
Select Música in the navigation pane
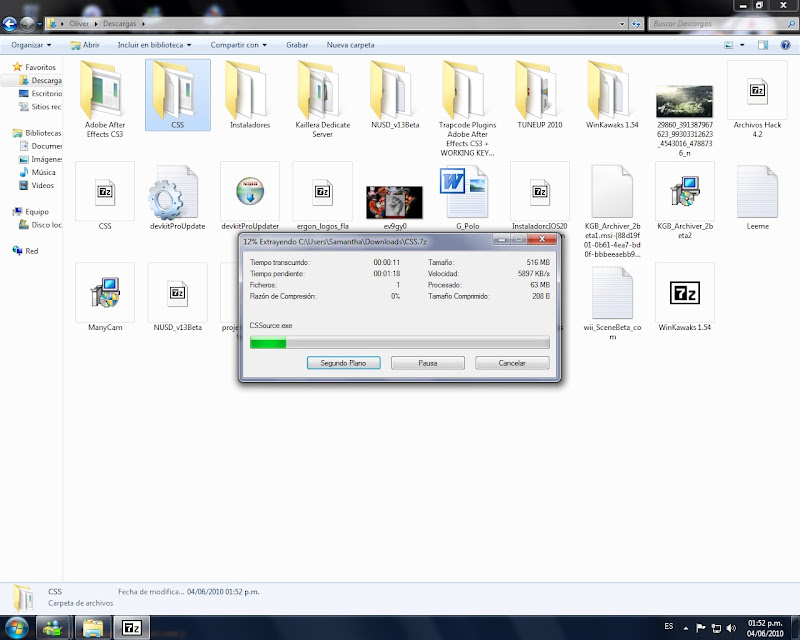pyautogui.click(x=37, y=172)
